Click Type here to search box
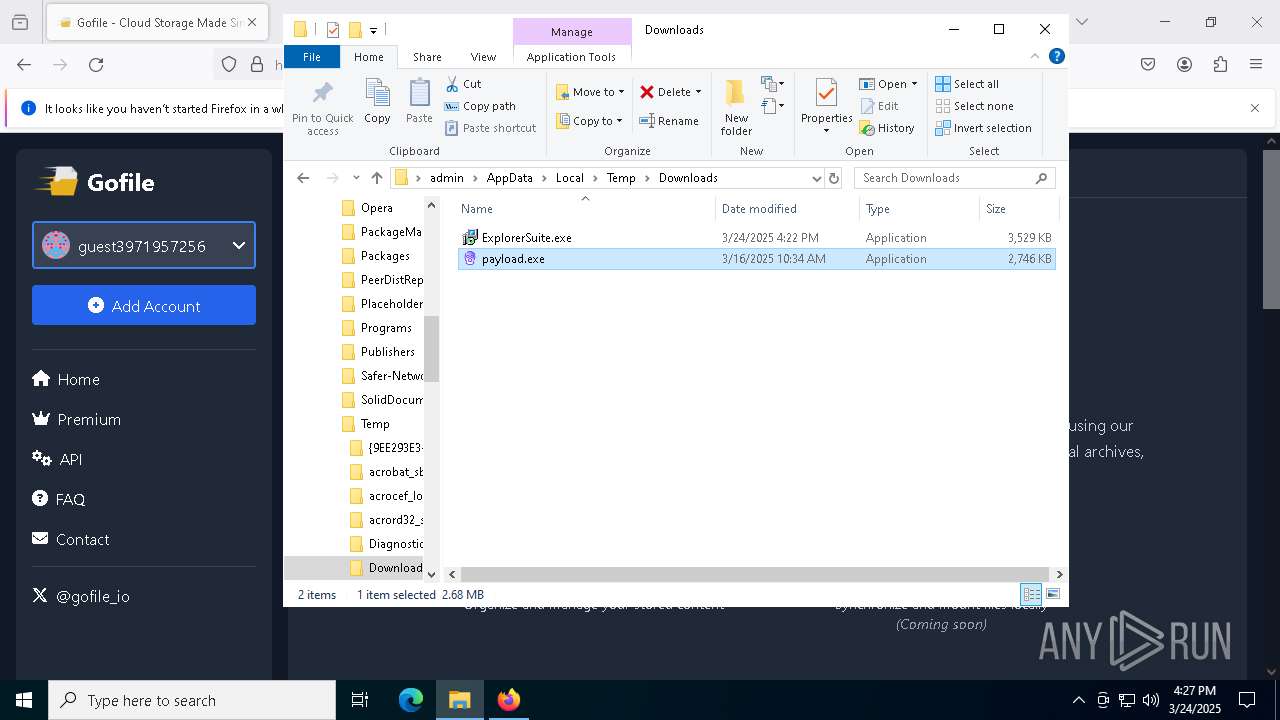Screen dimensions: 1280x720 tap(192, 700)
